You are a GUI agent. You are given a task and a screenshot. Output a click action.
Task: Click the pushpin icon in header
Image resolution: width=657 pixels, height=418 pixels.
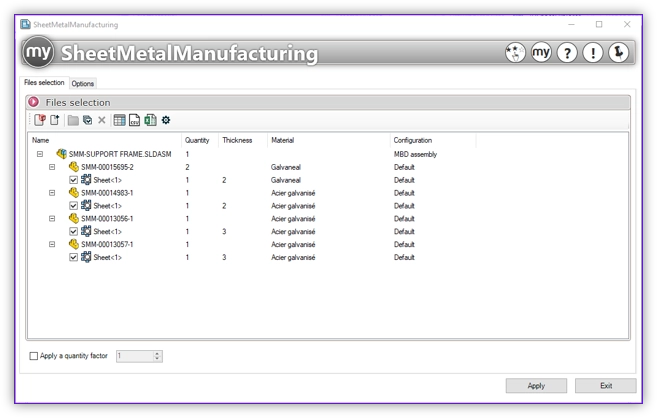(618, 53)
